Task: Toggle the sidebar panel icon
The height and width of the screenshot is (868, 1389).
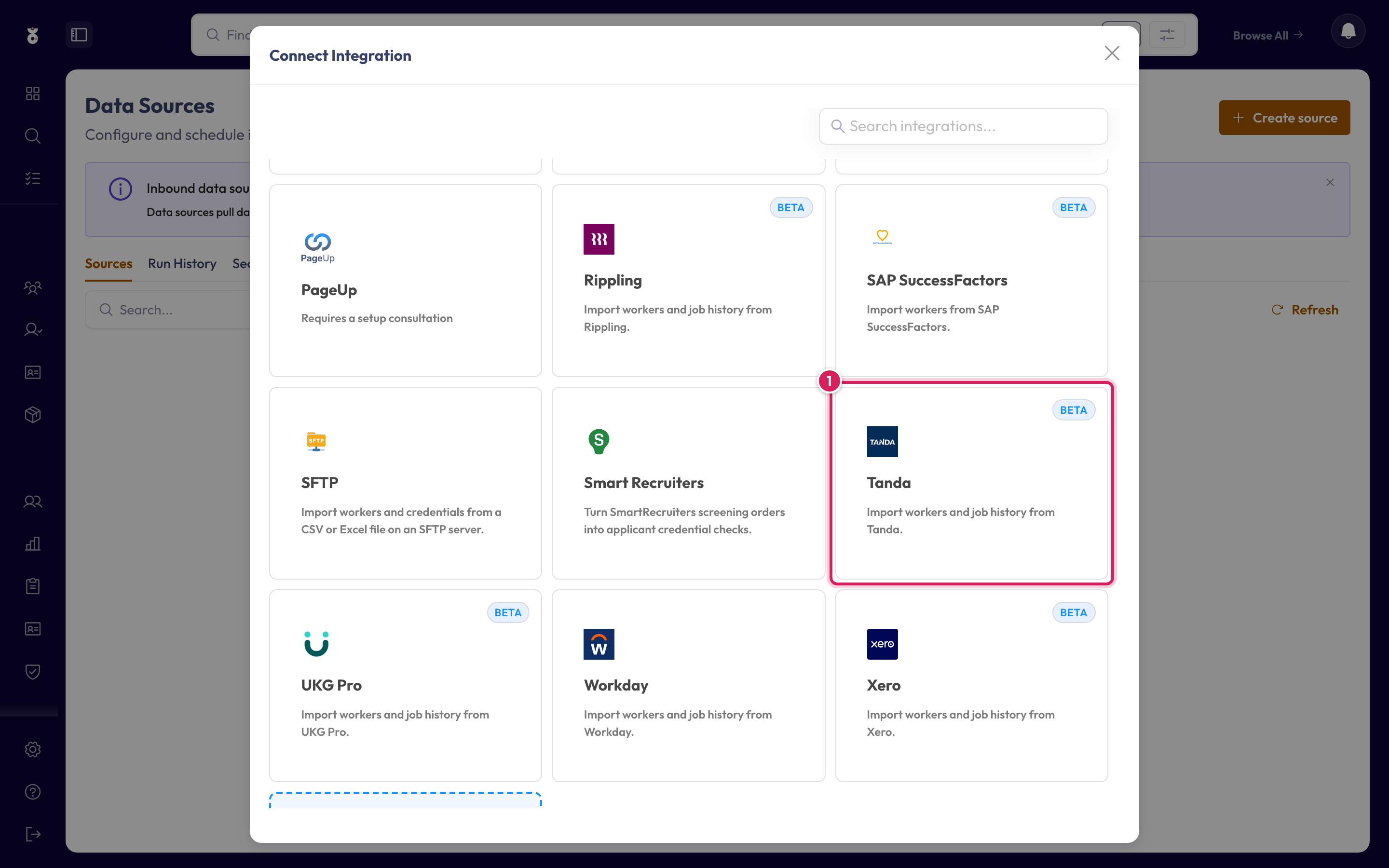Action: [x=79, y=34]
